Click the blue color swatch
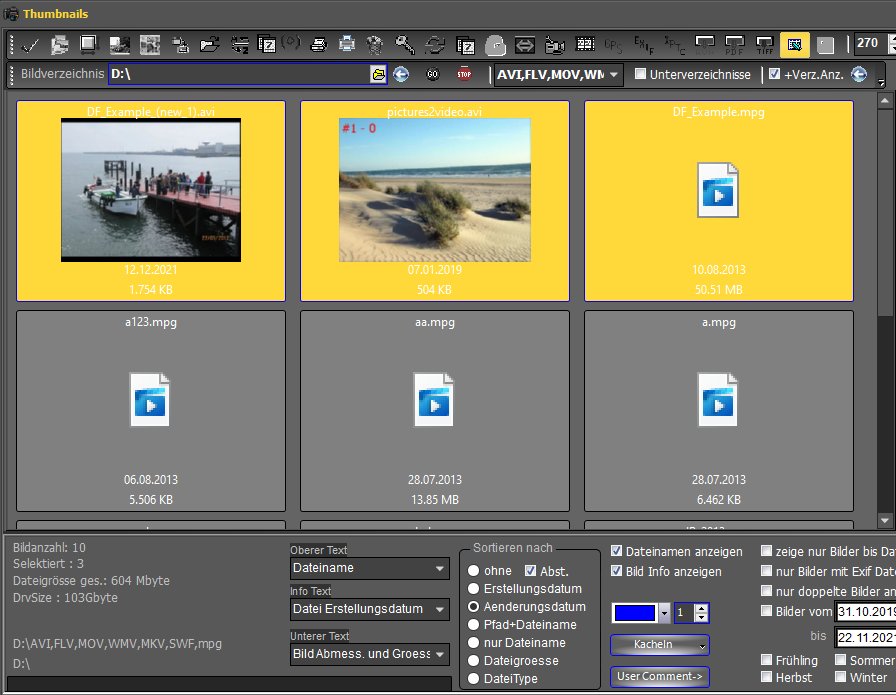The image size is (896, 695). pos(634,613)
